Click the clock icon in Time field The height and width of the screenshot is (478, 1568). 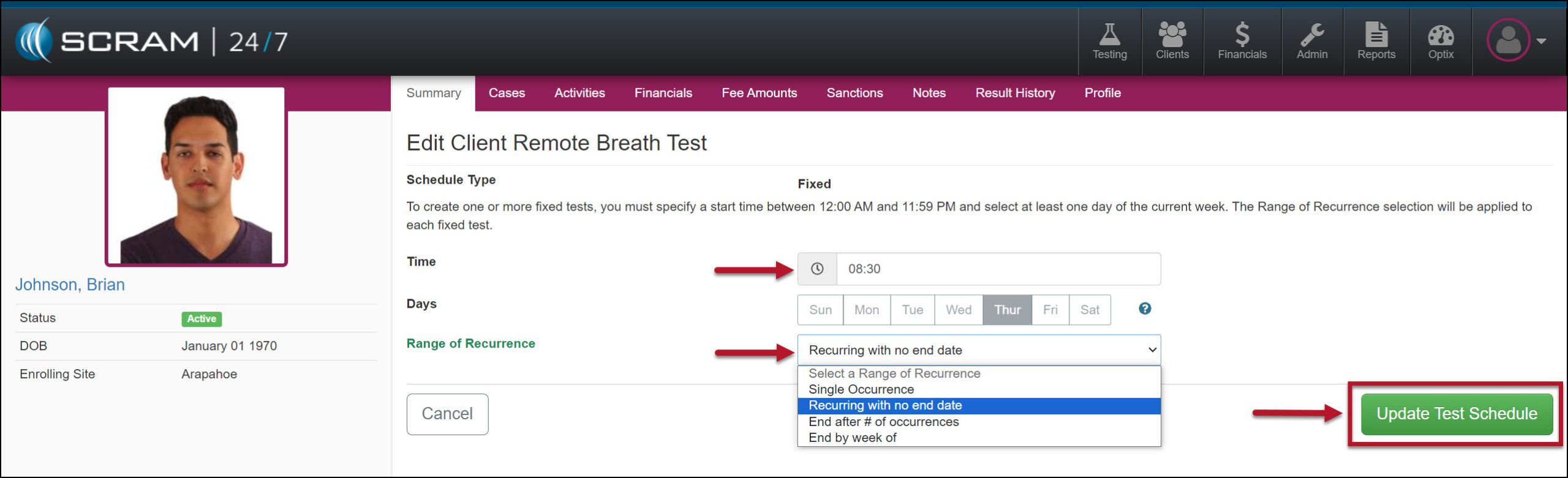click(x=817, y=269)
